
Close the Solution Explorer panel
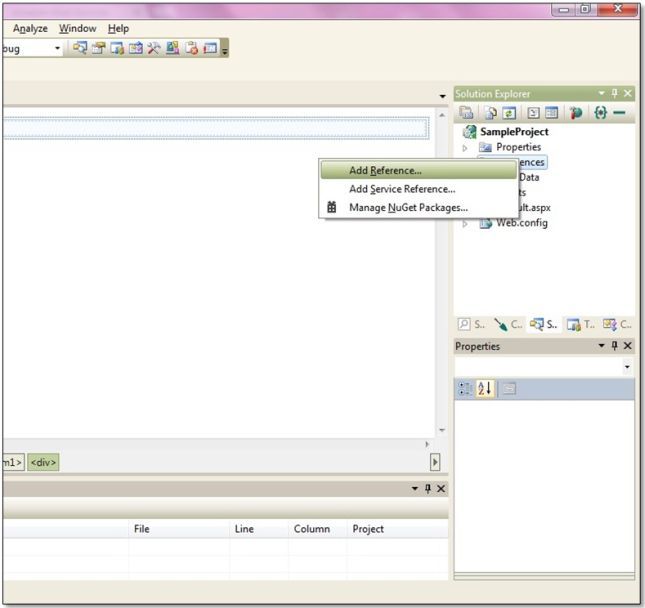(628, 93)
